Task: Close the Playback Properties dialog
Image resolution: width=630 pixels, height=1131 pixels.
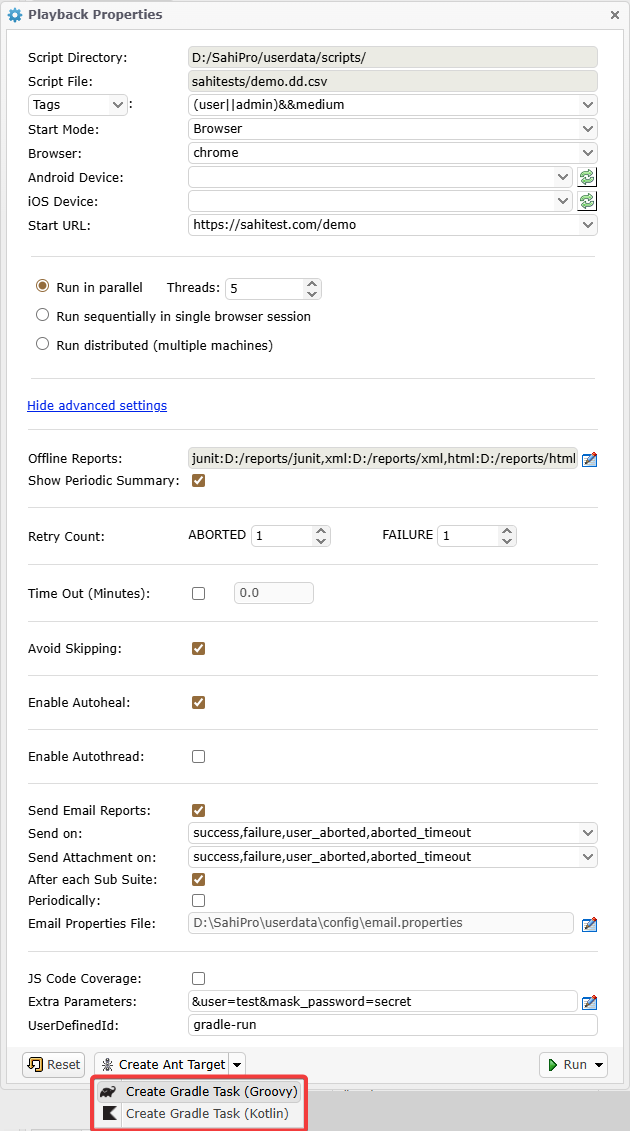Action: [x=614, y=15]
